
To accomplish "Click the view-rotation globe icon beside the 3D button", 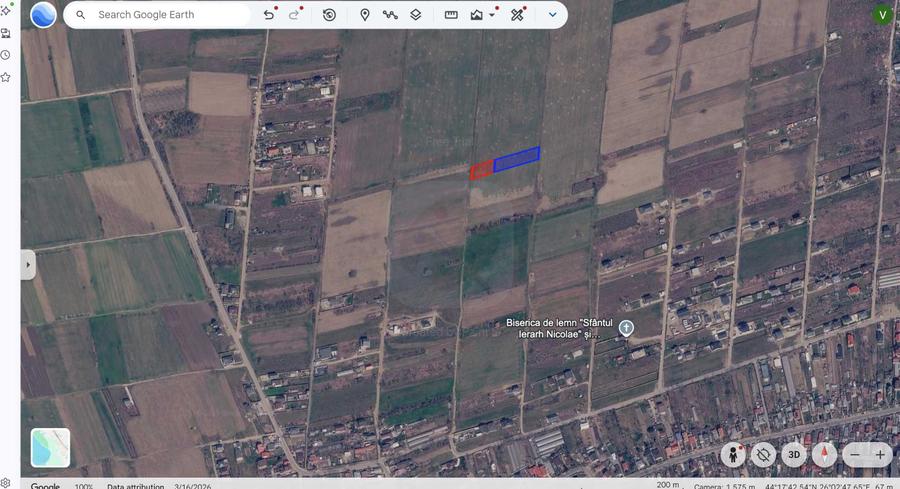I will pos(763,455).
